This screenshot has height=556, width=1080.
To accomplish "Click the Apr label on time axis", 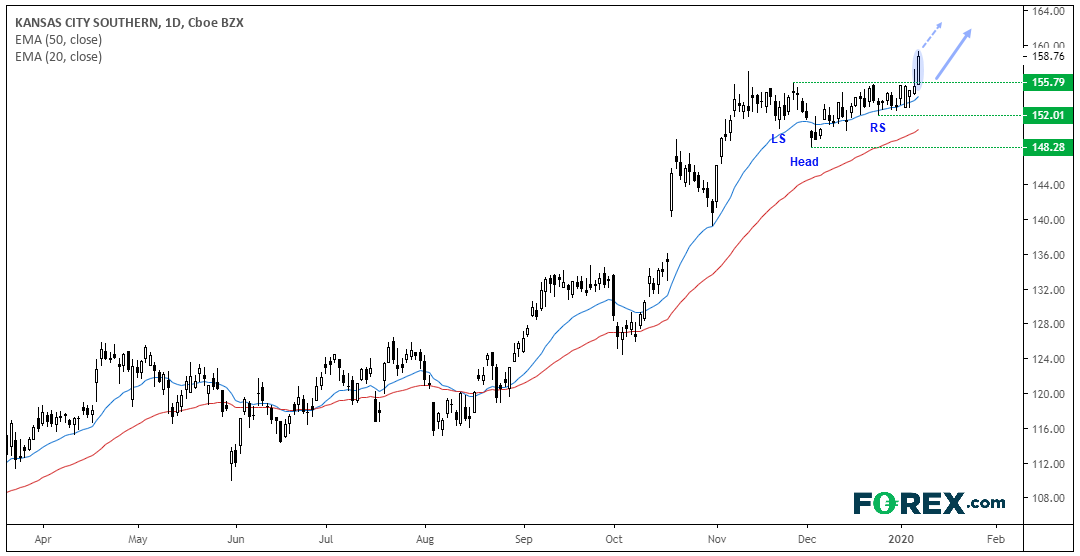I will 43,540.
